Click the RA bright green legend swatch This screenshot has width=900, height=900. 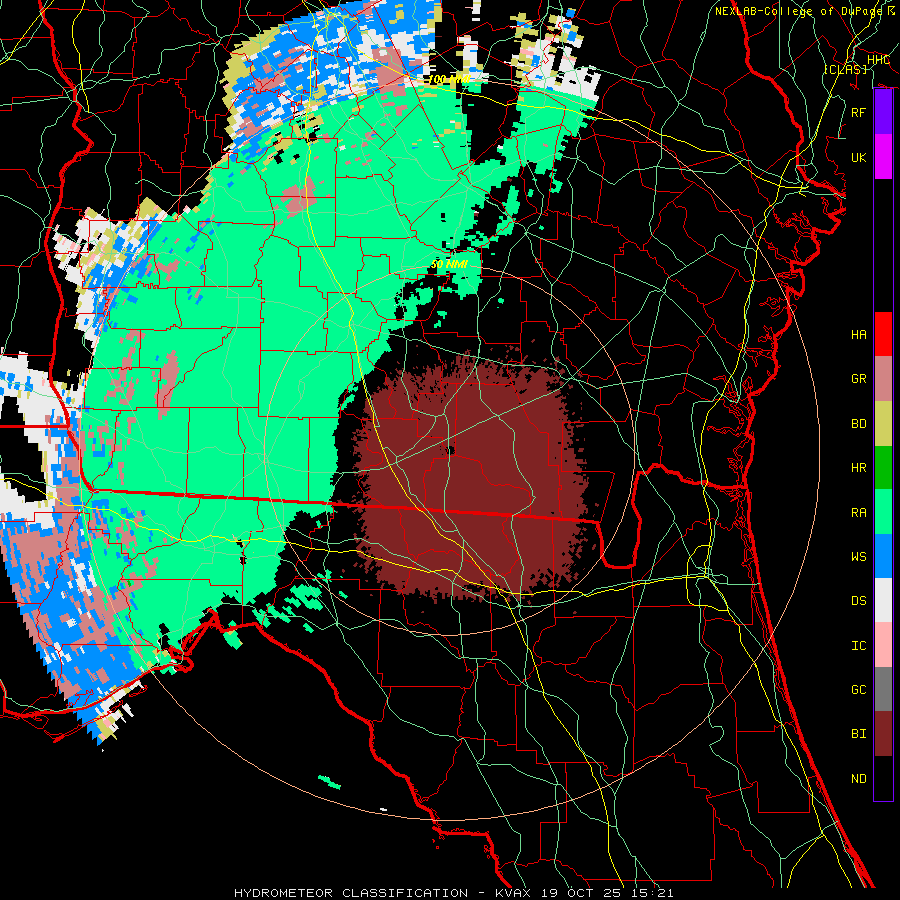[883, 512]
